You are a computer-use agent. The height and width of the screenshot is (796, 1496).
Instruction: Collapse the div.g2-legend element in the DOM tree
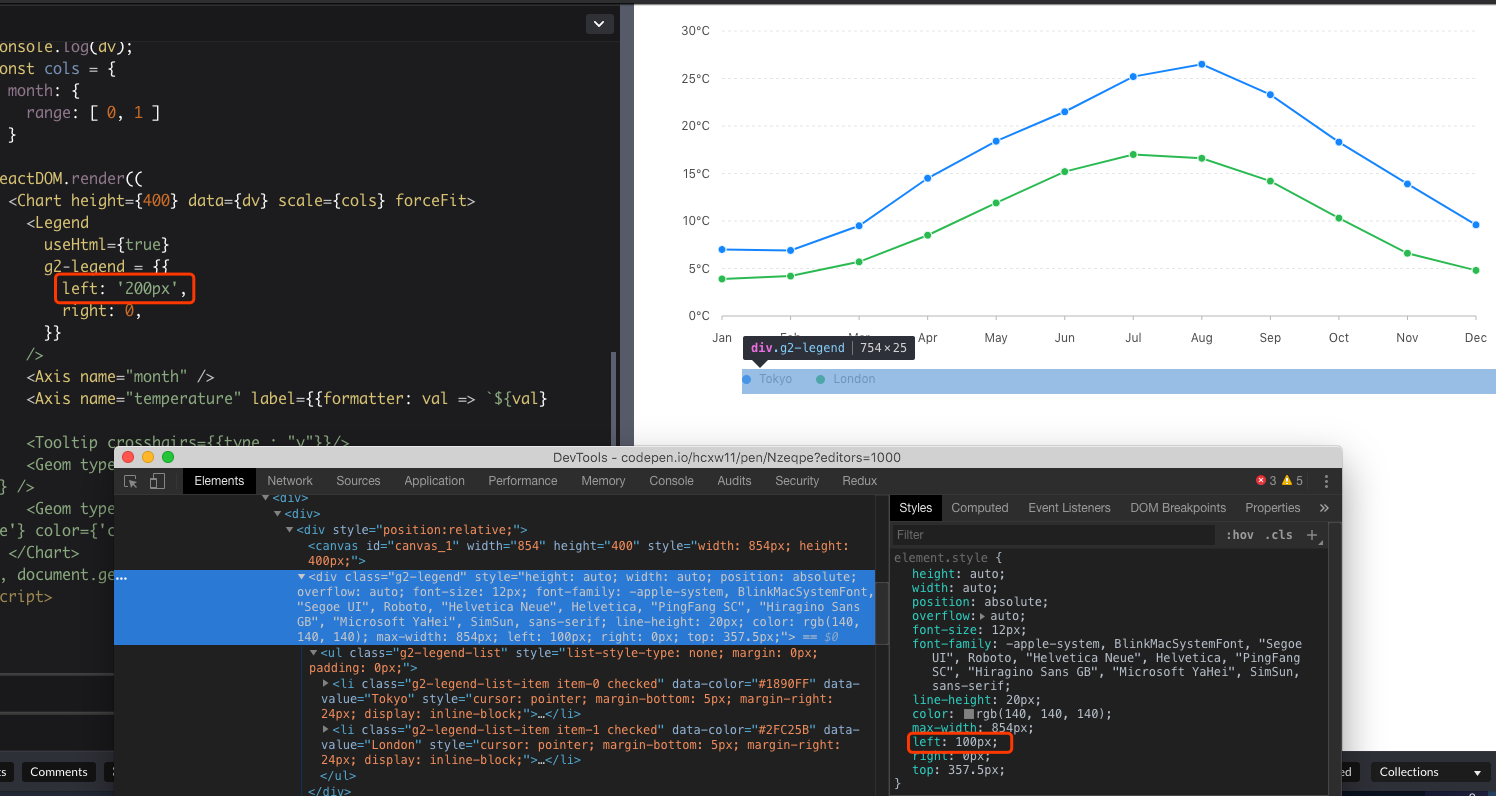[x=301, y=576]
